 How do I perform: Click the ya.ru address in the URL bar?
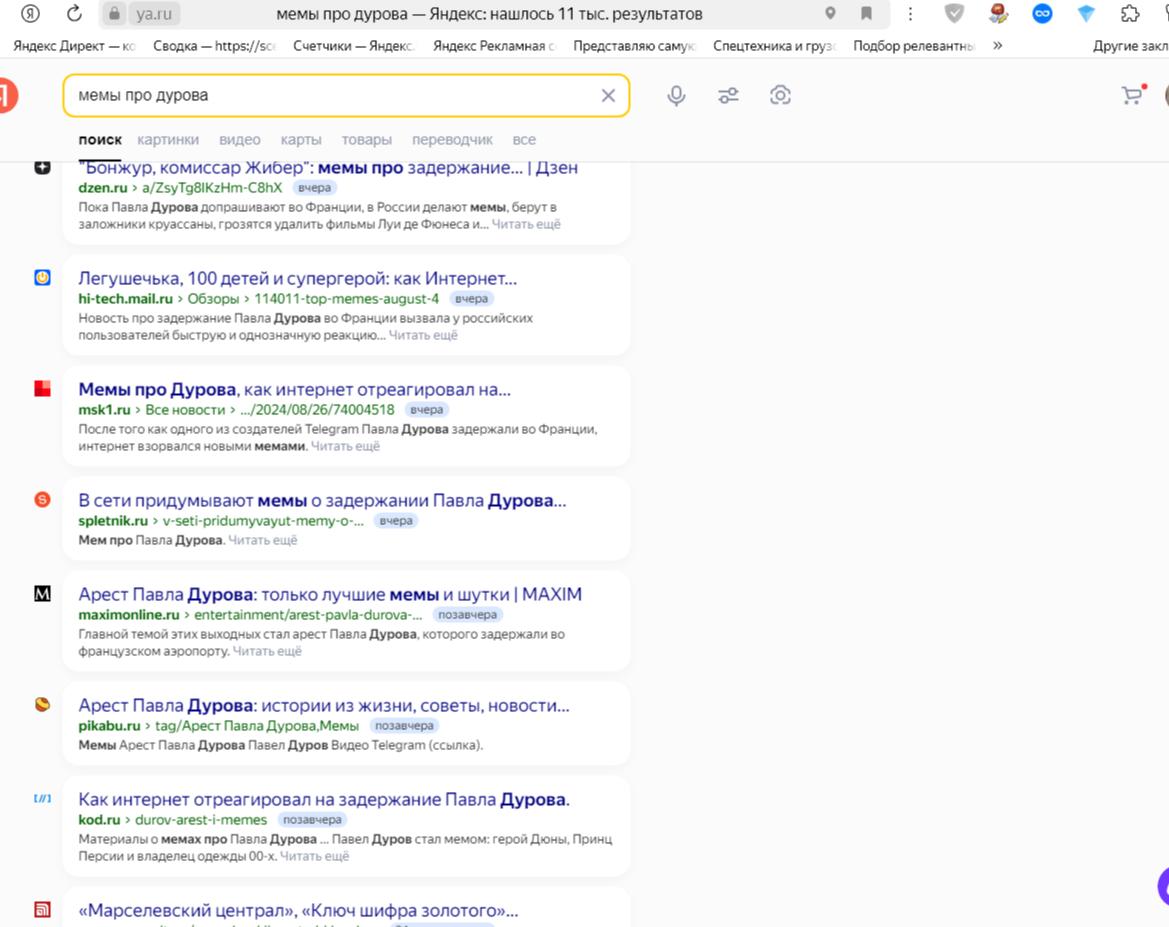click(x=154, y=13)
